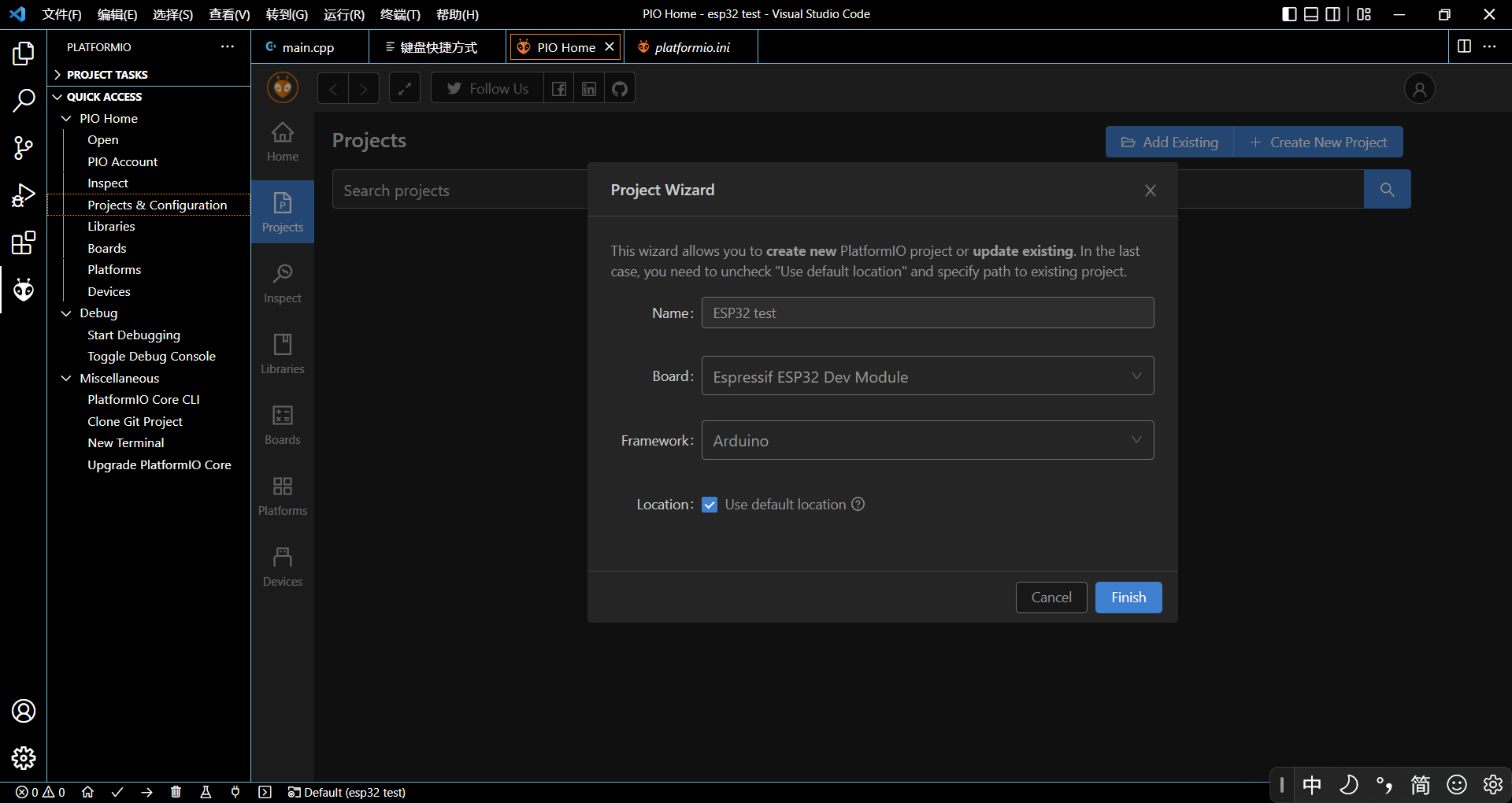Open Source Control view
The image size is (1512, 803).
click(24, 148)
